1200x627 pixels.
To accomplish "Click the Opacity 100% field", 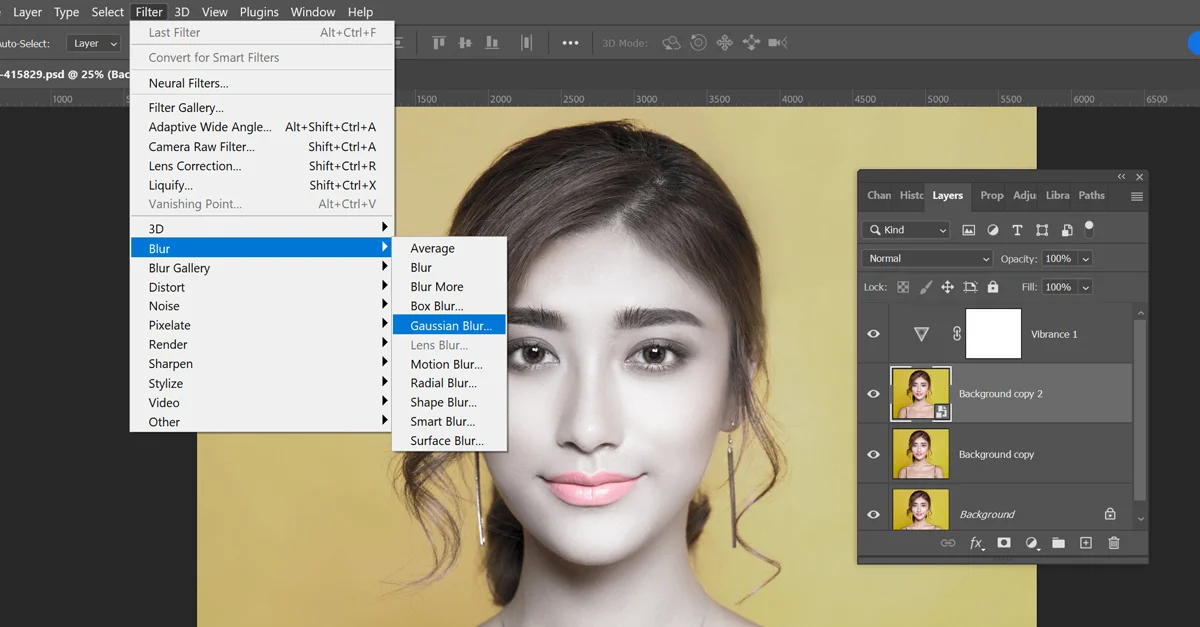I will [1059, 259].
